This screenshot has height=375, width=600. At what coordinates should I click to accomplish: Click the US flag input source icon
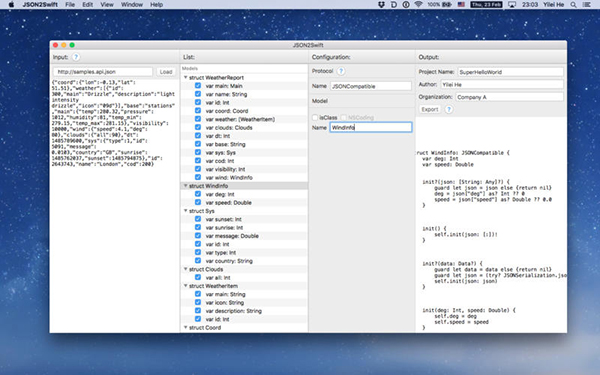[461, 5]
